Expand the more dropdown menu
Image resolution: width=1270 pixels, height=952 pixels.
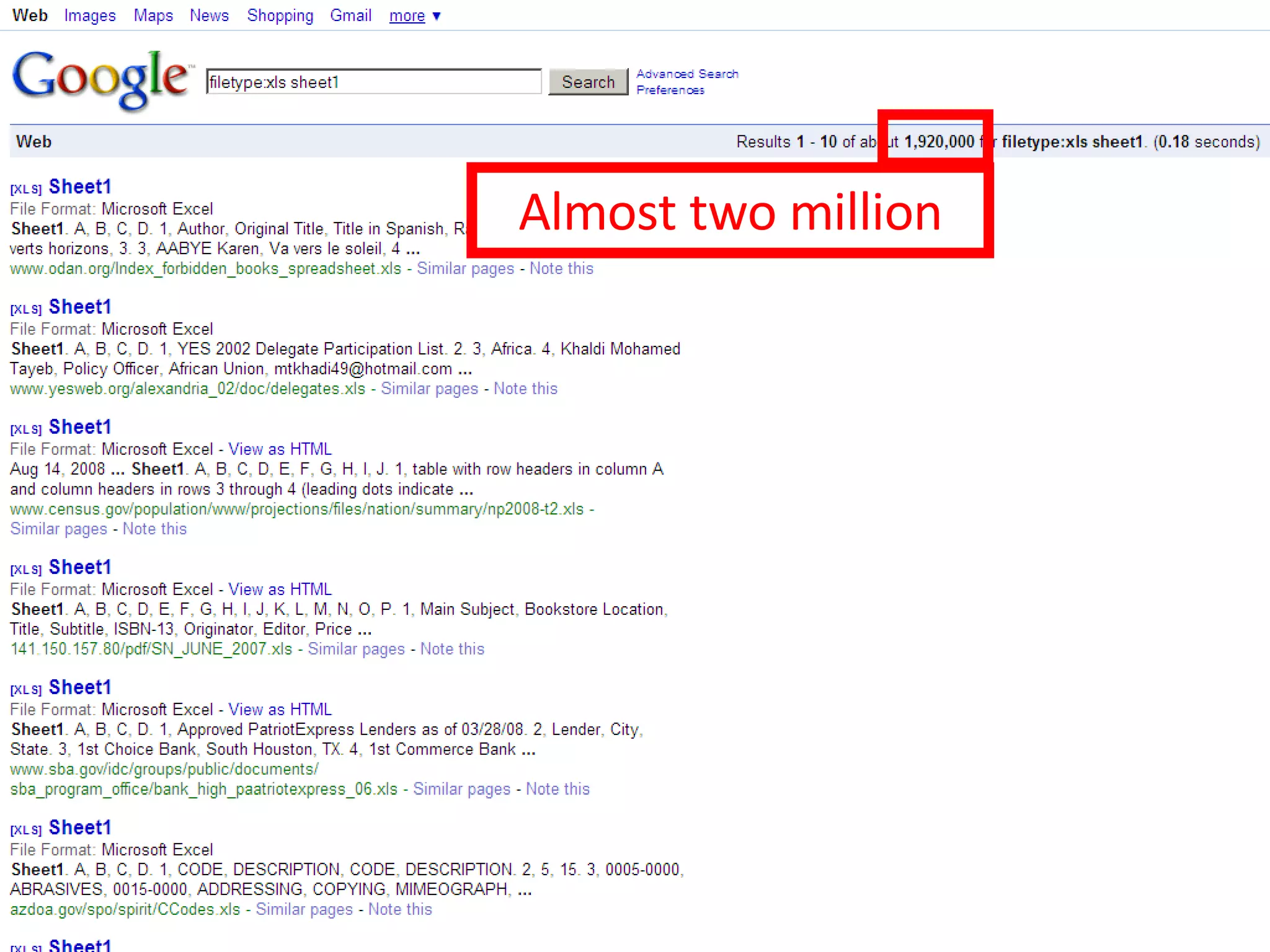pyautogui.click(x=414, y=16)
